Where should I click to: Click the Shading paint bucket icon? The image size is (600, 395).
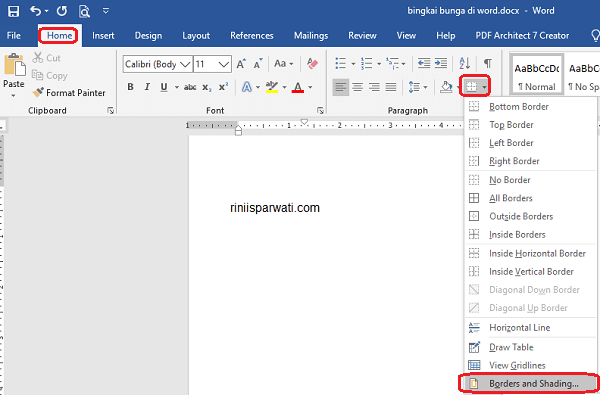(x=446, y=87)
